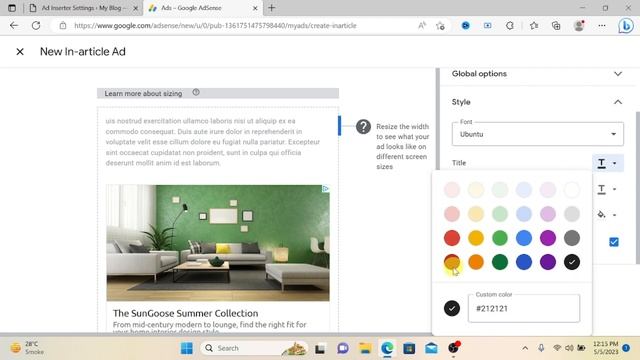Close the New In-article Ad editor
Image resolution: width=640 pixels, height=360 pixels.
[20, 52]
